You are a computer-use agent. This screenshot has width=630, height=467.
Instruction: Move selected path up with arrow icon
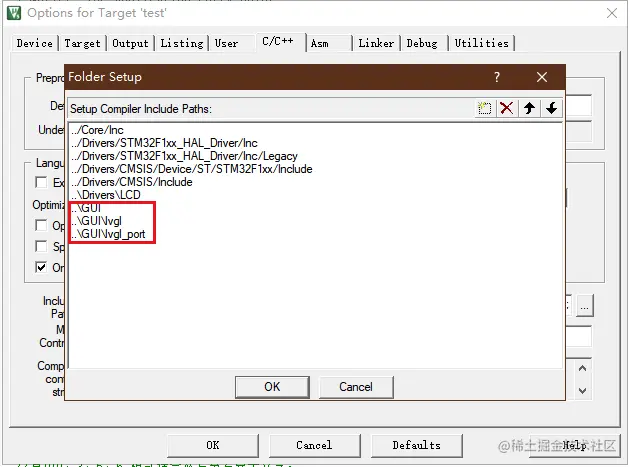(x=529, y=108)
